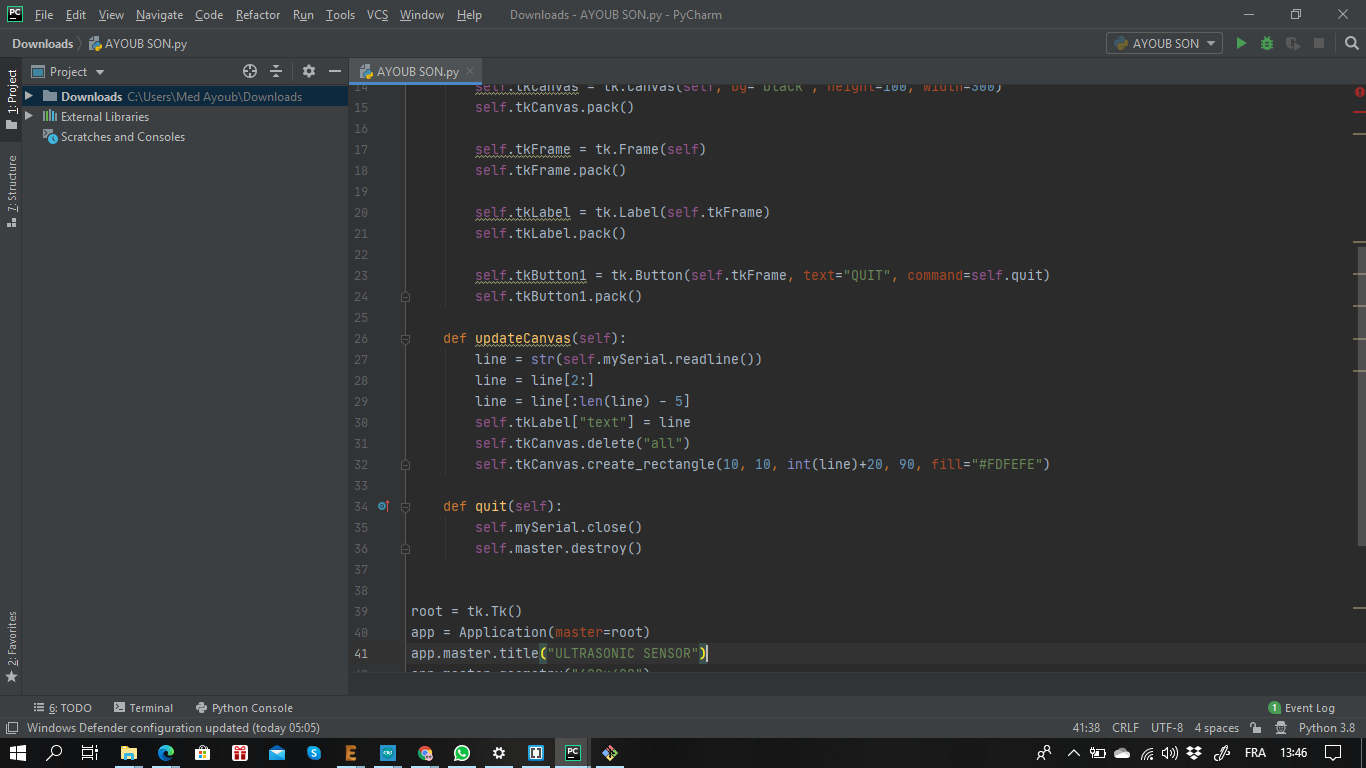Collapse all in the Project panel
Image resolution: width=1366 pixels, height=768 pixels.
coord(277,71)
